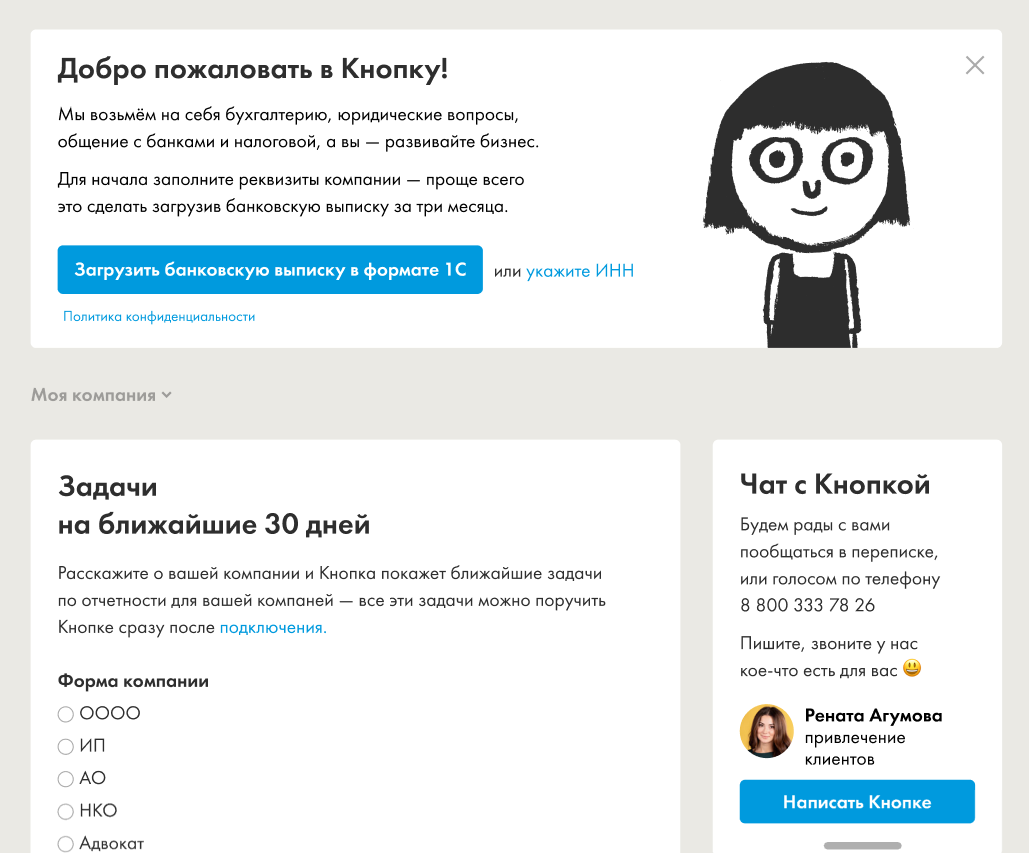This screenshot has height=853, width=1029.
Task: Click the name Рената Агумова
Action: [x=873, y=716]
